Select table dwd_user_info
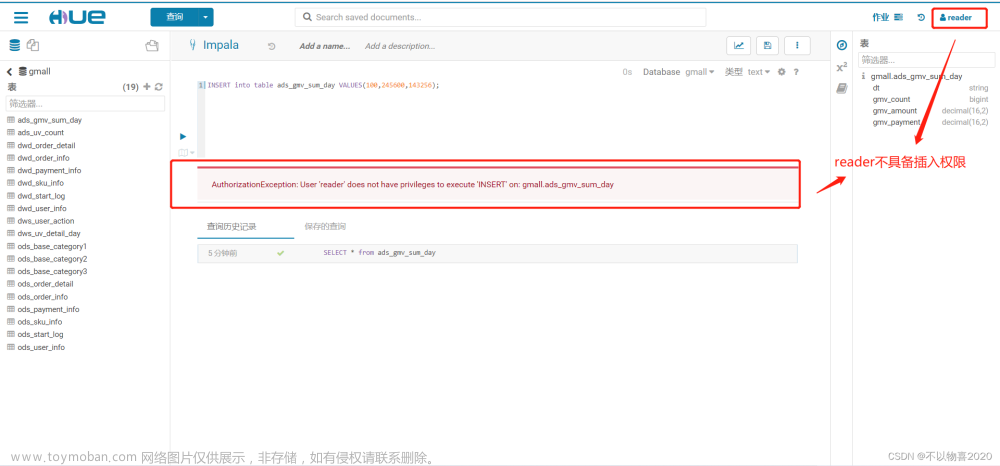The height and width of the screenshot is (466, 1000). [42, 208]
